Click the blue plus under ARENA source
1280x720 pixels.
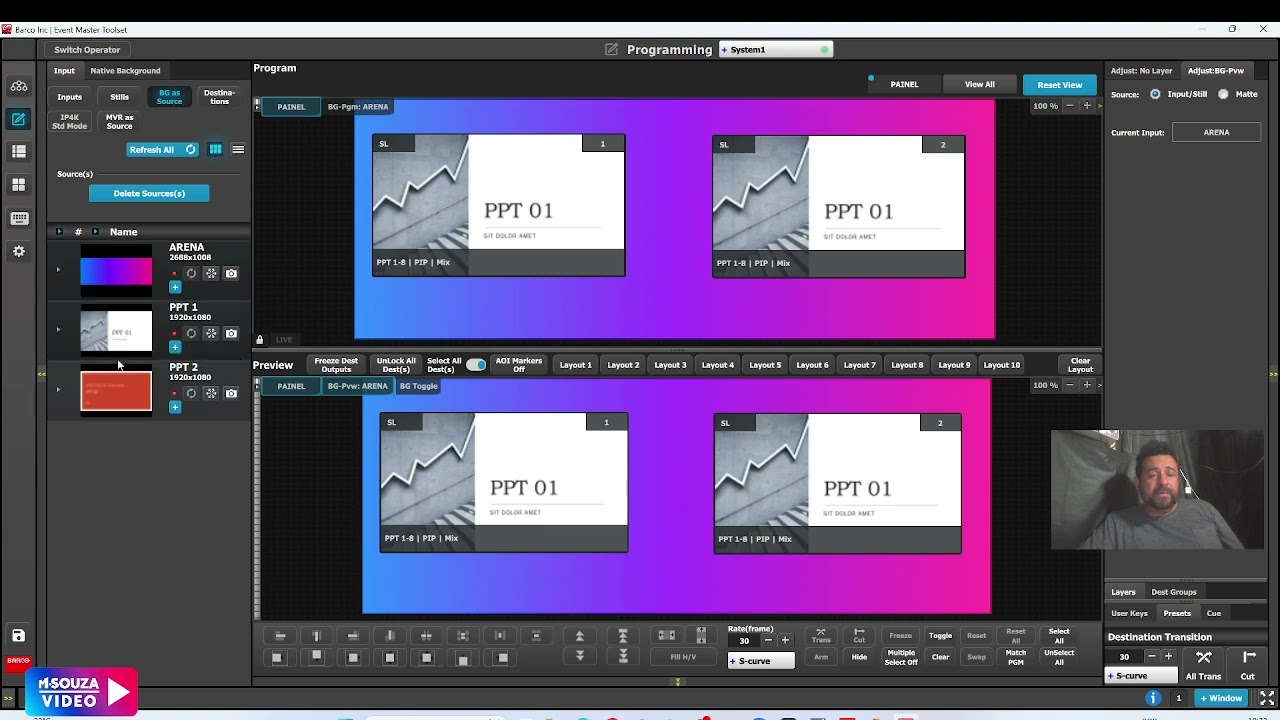(175, 287)
